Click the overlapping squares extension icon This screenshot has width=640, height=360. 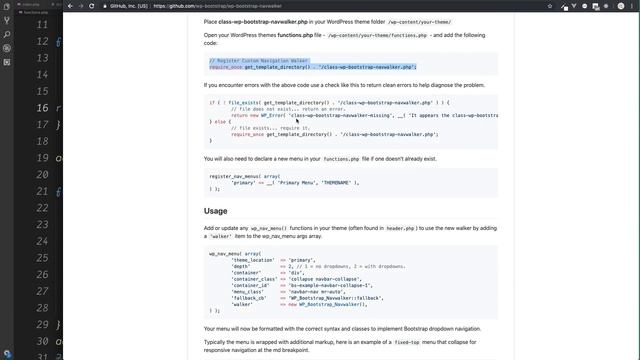[596, 7]
